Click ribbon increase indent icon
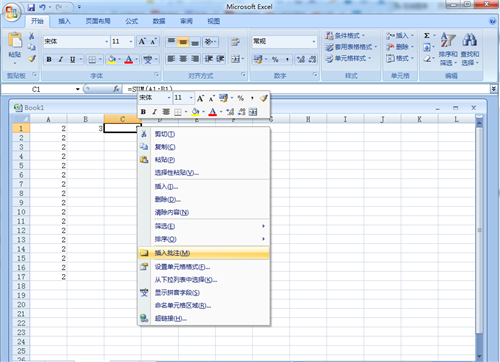 (x=220, y=59)
